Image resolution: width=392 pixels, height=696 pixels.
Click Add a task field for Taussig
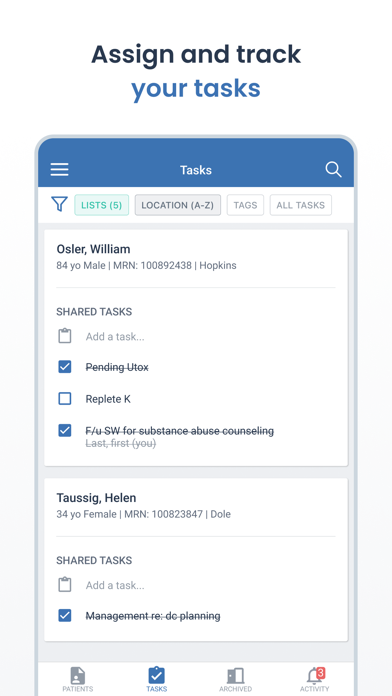tap(115, 585)
